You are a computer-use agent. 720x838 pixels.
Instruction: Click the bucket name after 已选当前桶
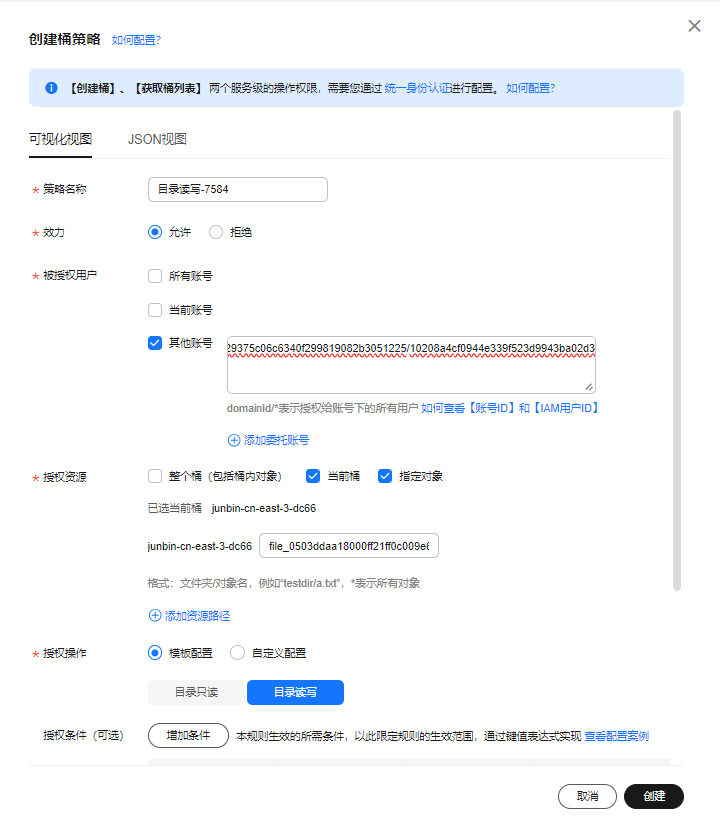point(264,508)
